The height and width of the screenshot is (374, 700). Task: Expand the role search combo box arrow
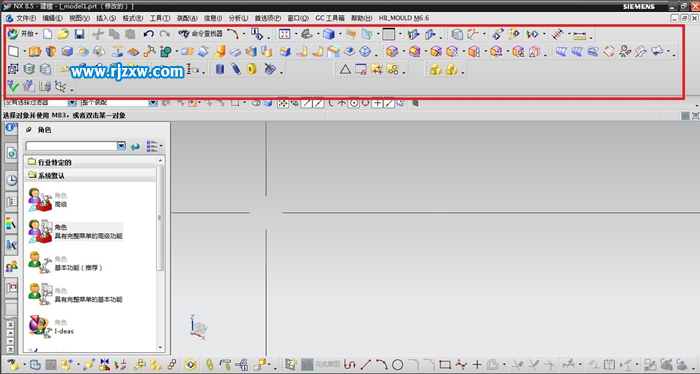click(121, 146)
